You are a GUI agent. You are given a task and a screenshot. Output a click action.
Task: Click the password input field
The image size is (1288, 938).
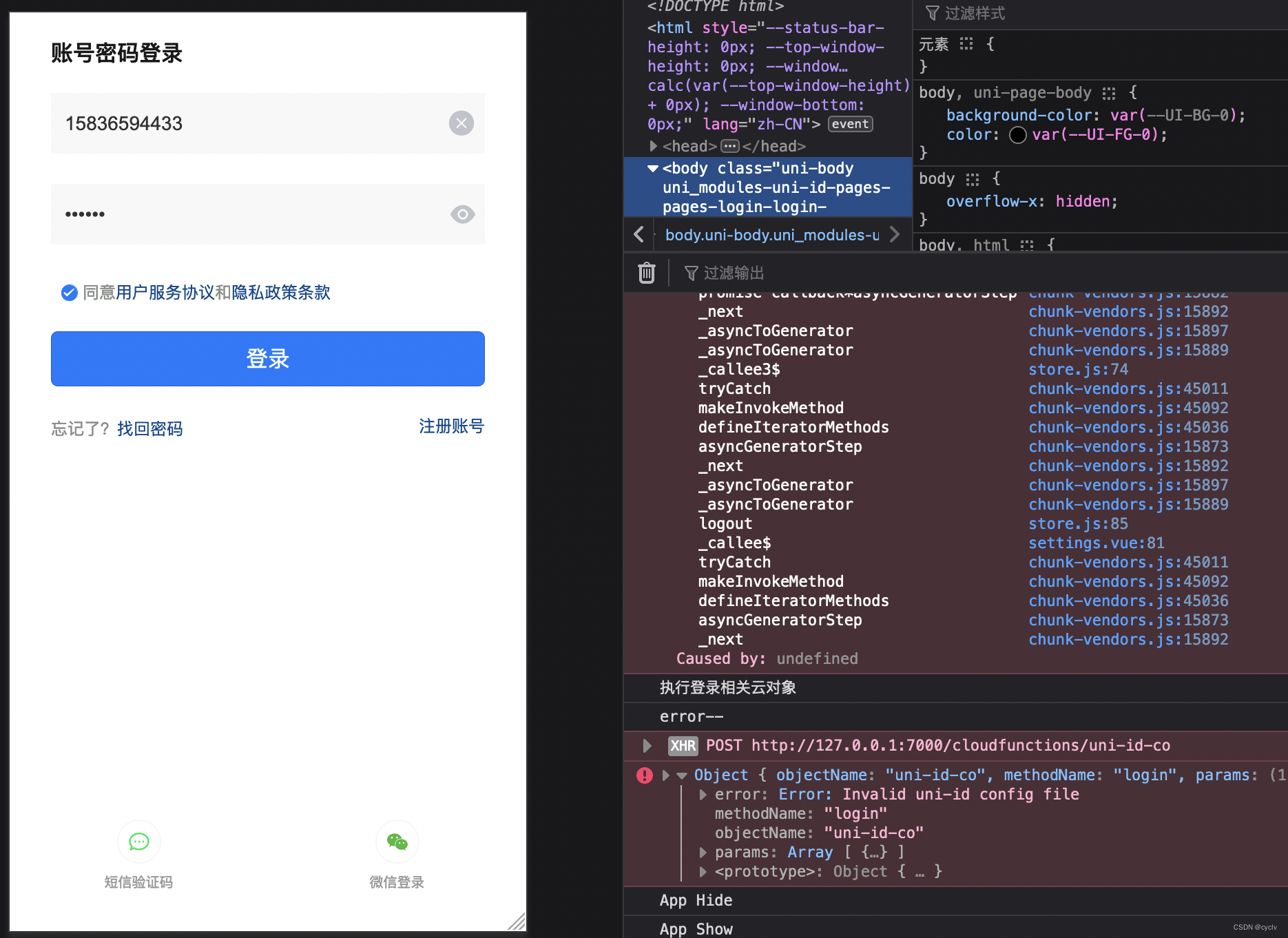click(x=268, y=214)
